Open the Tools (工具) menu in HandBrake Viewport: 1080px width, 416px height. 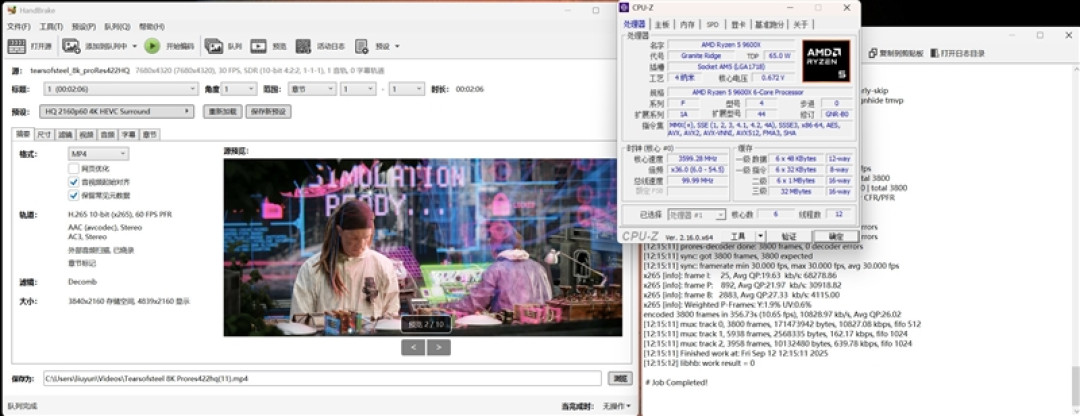51,27
